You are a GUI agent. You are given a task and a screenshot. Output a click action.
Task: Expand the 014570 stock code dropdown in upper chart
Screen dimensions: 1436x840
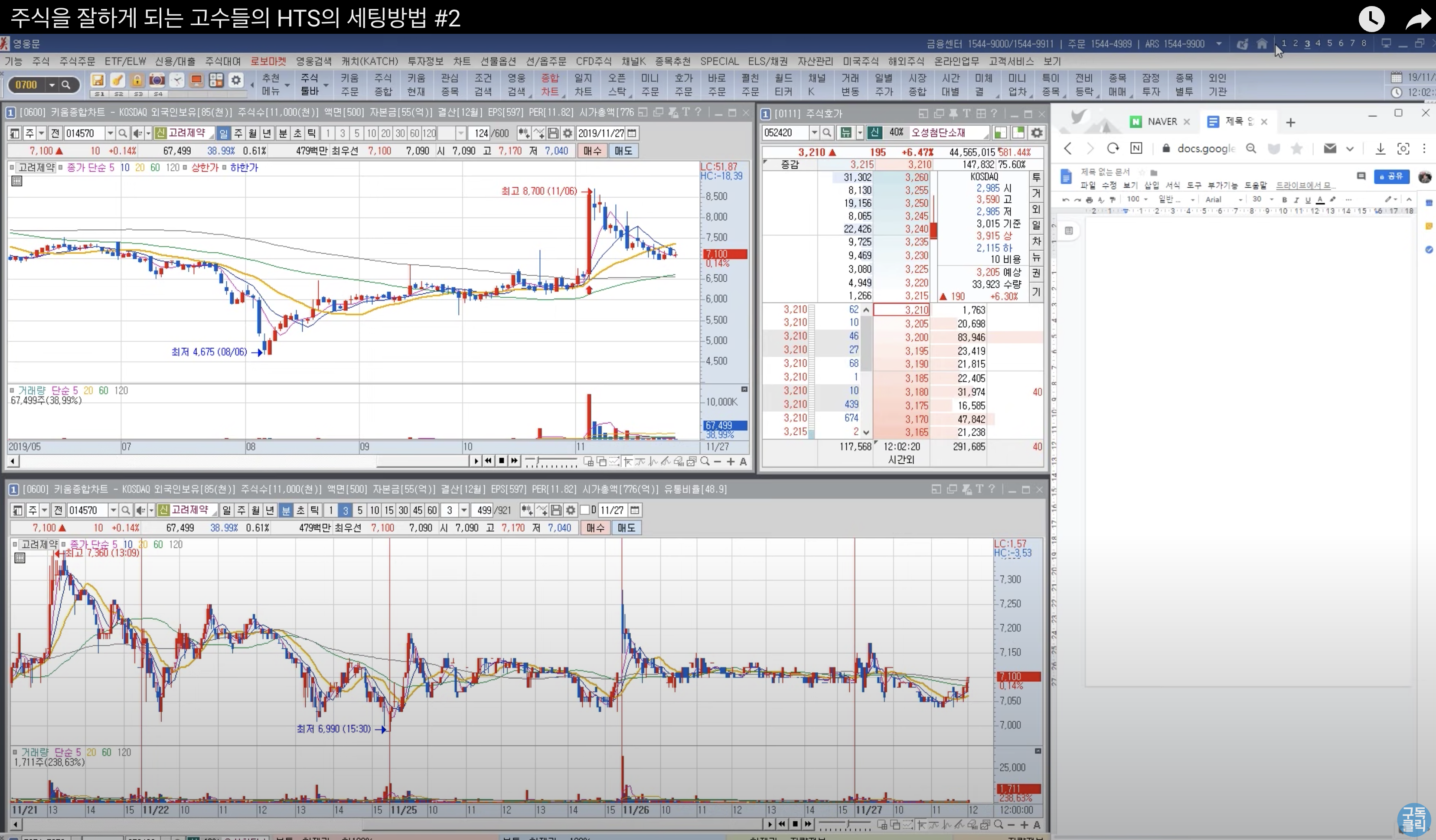[110, 133]
